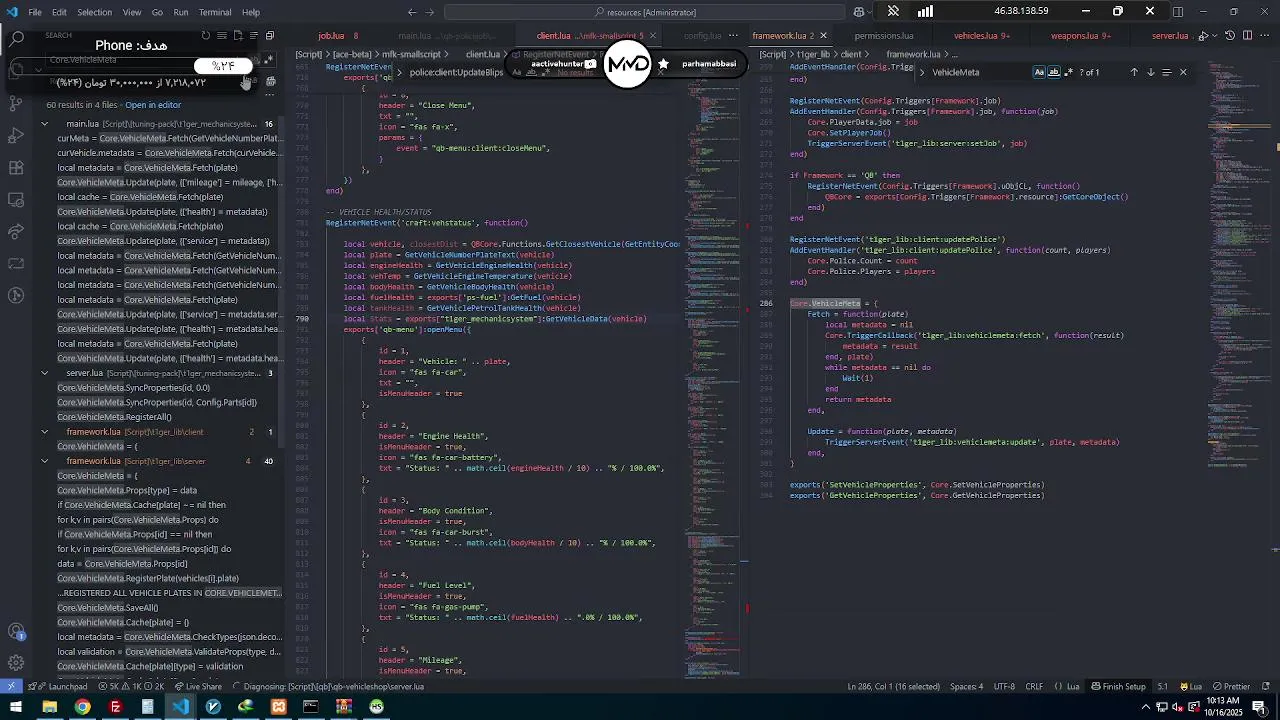Collapse the server.lua search results group

coord(44,373)
